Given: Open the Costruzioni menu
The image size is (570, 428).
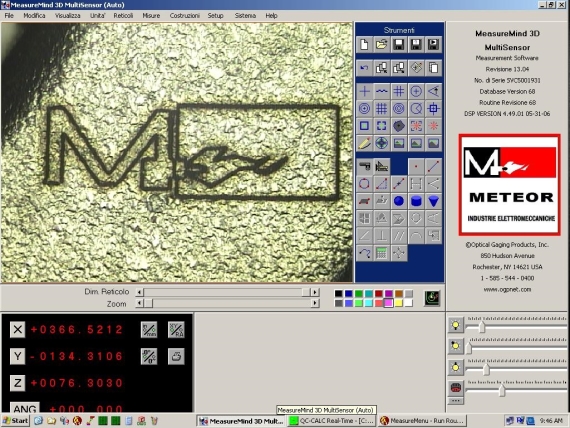Looking at the screenshot, I should (185, 16).
